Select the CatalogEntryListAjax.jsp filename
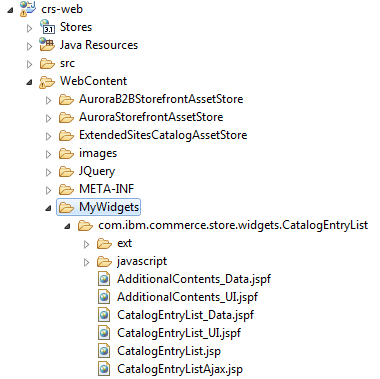This screenshot has width=380, height=379. 180,369
